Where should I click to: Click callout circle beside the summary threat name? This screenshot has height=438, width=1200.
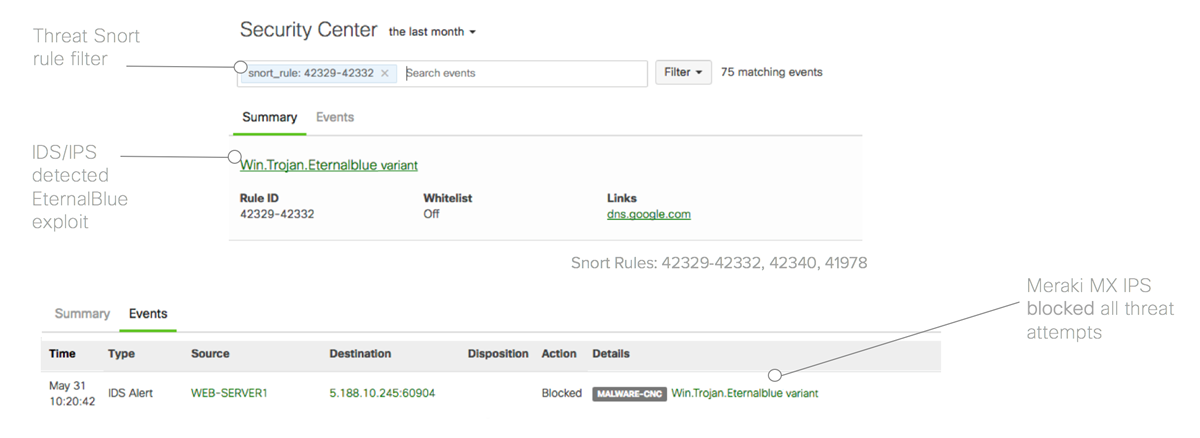[234, 157]
